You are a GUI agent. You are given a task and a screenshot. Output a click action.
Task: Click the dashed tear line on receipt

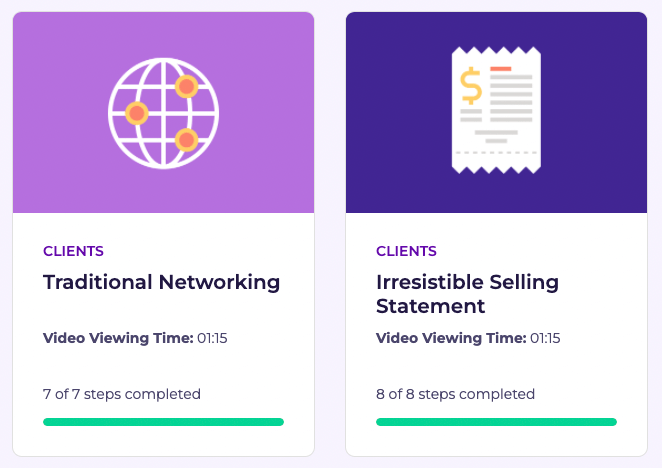point(496,152)
